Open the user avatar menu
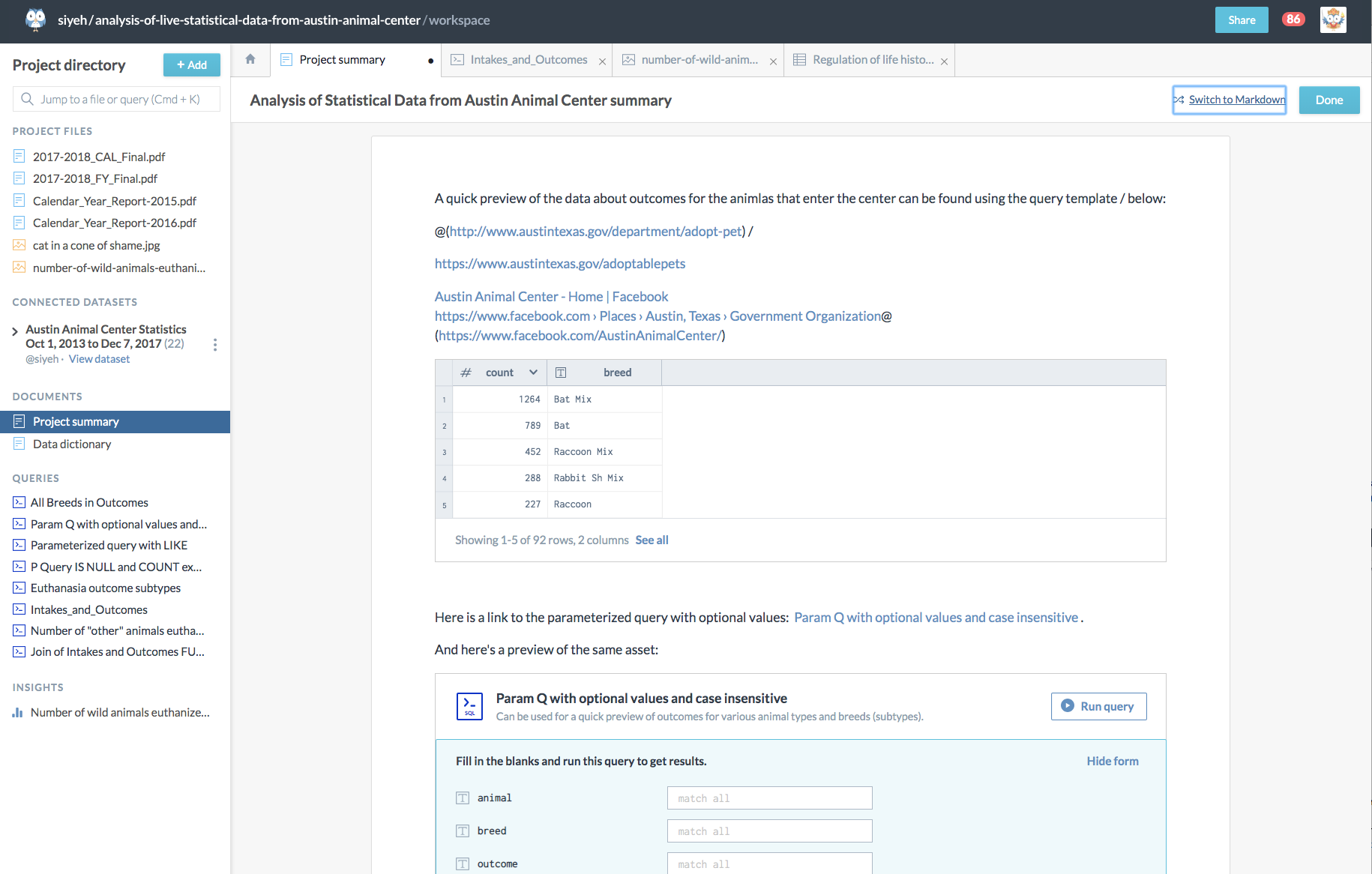 (x=1333, y=19)
